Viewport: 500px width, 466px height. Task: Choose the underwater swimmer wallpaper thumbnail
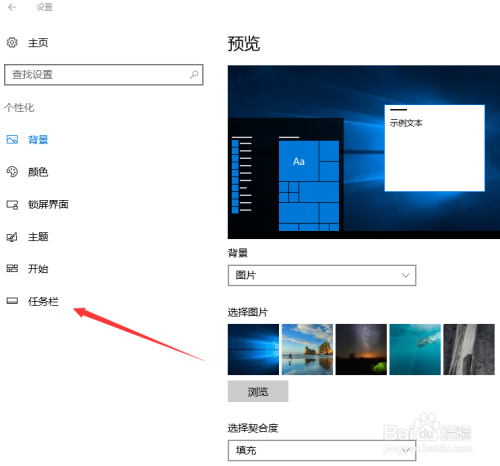click(x=415, y=349)
